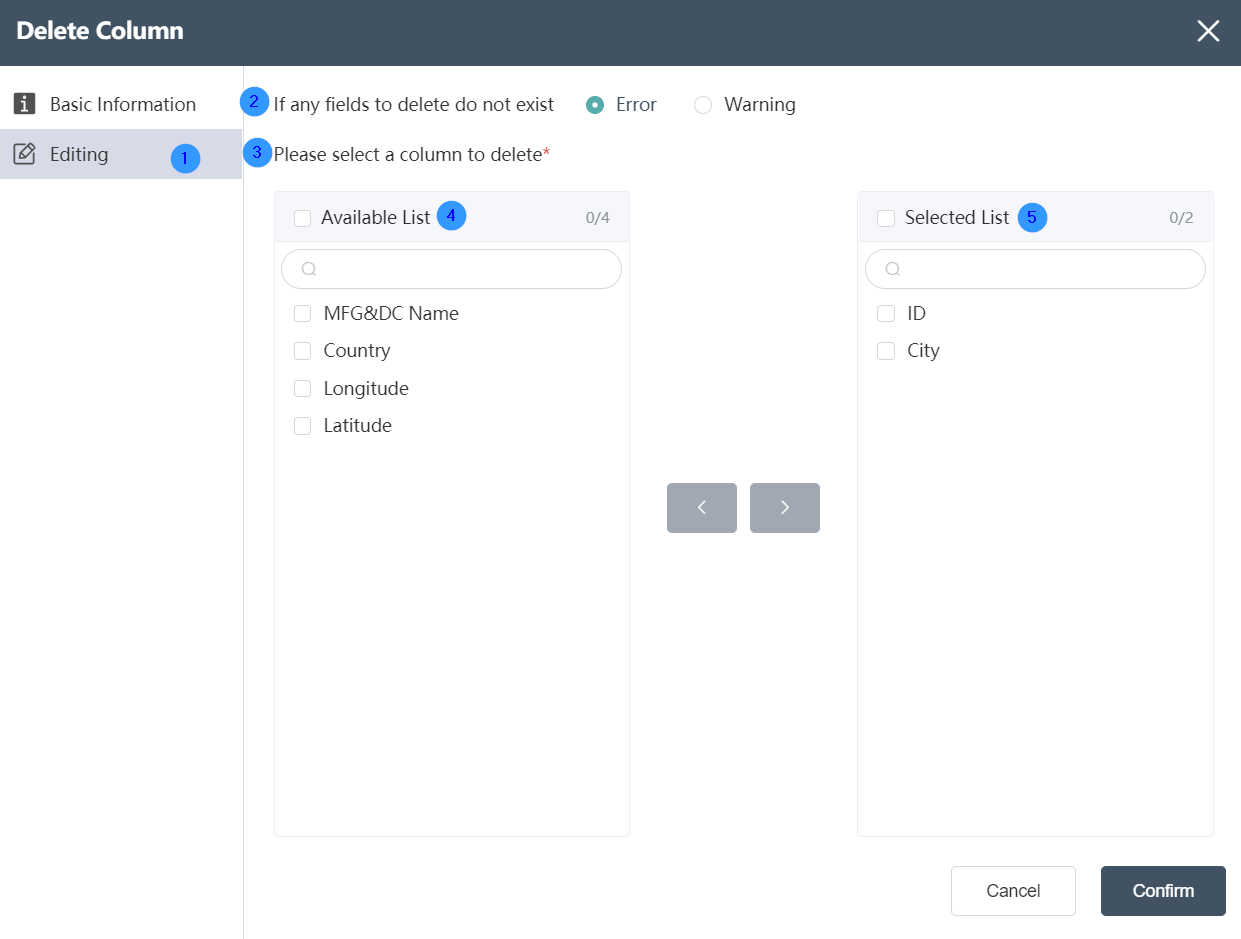Click the Available List header text
The height and width of the screenshot is (939, 1241).
[376, 217]
